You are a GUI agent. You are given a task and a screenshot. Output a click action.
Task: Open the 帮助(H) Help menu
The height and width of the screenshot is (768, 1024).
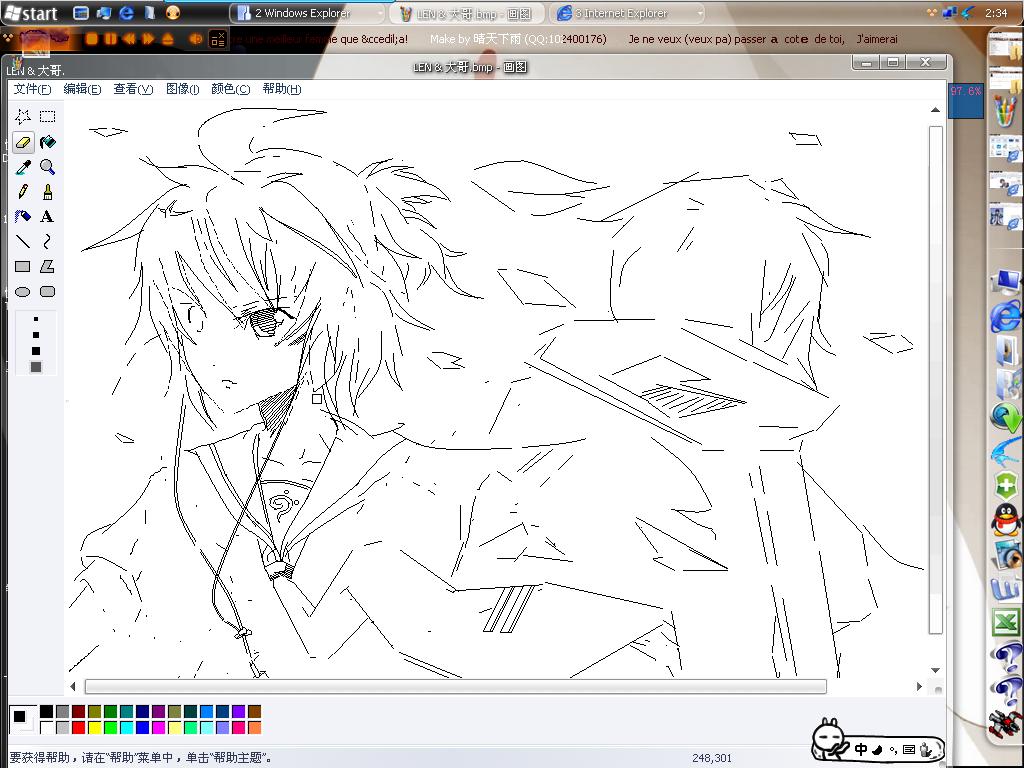pyautogui.click(x=281, y=89)
